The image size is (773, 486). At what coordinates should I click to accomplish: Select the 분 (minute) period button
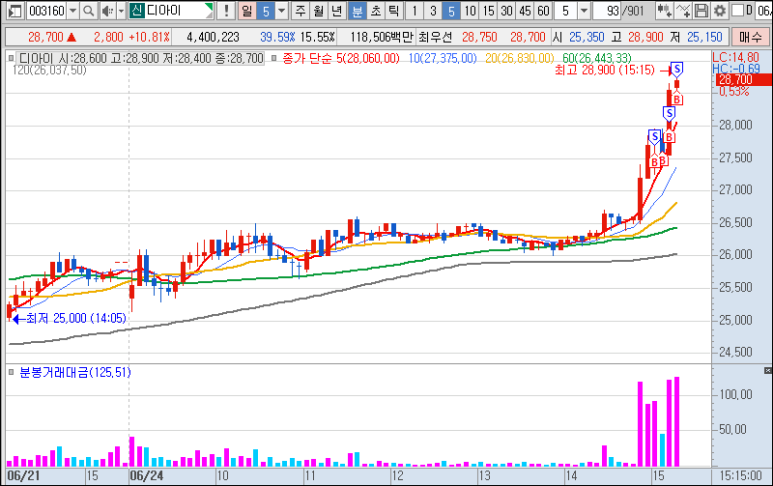[357, 10]
